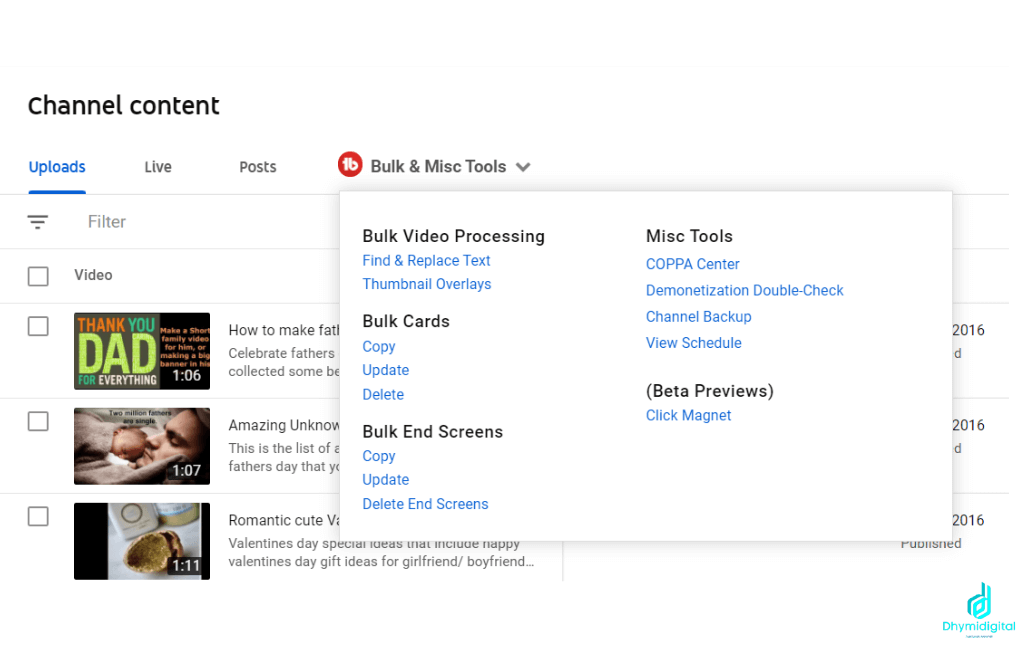
Task: Click the 'How to make fath' video title
Action: coord(284,330)
